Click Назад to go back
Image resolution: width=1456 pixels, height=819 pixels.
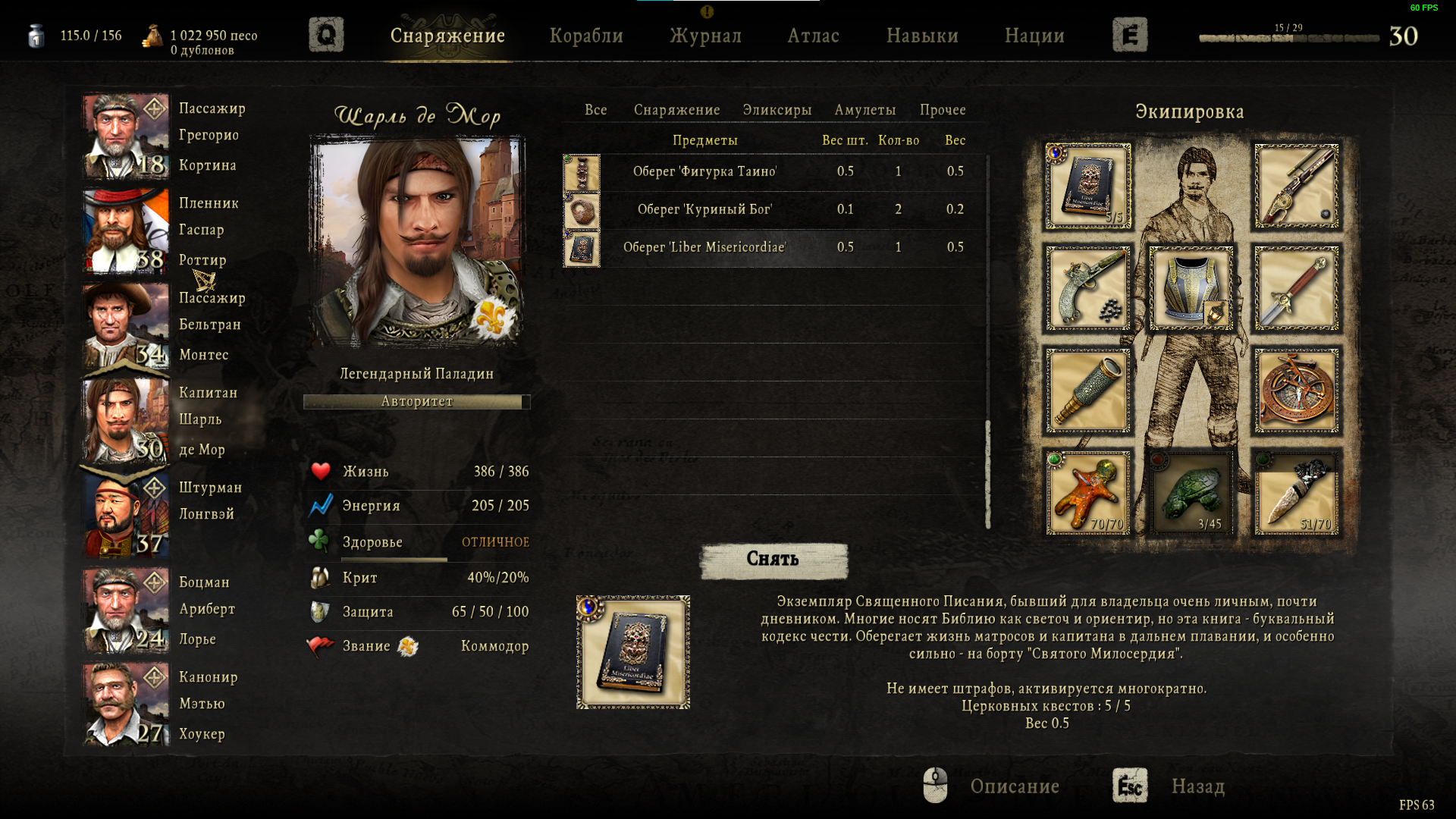pos(1197,786)
